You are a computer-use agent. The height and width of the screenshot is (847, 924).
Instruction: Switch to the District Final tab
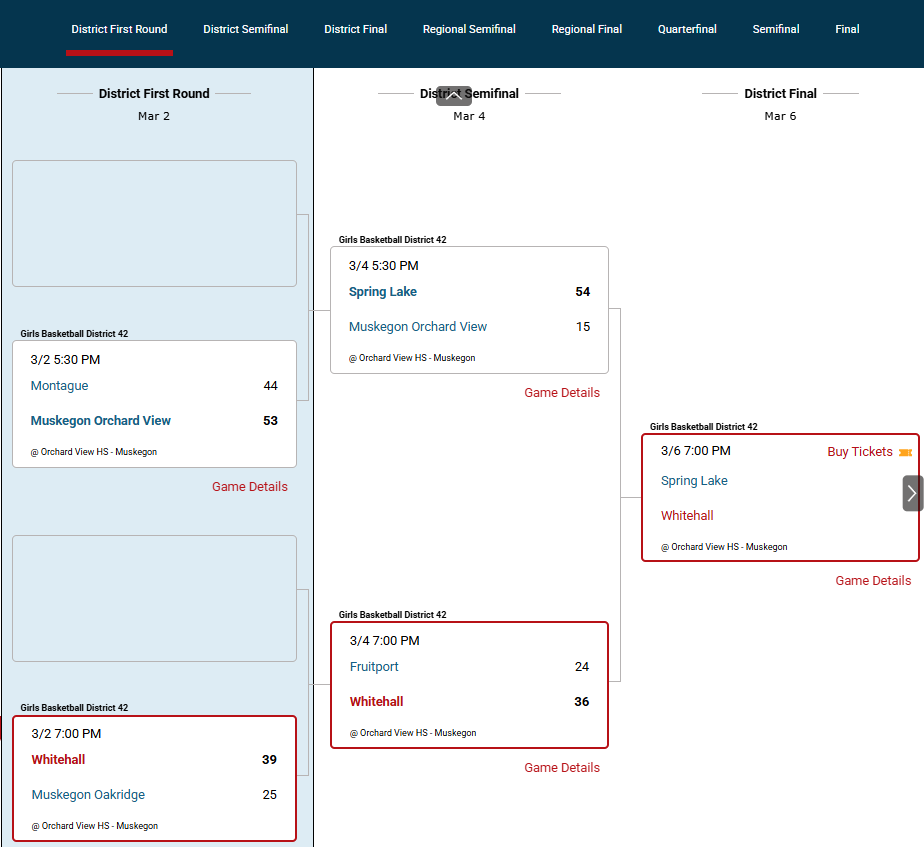point(355,29)
